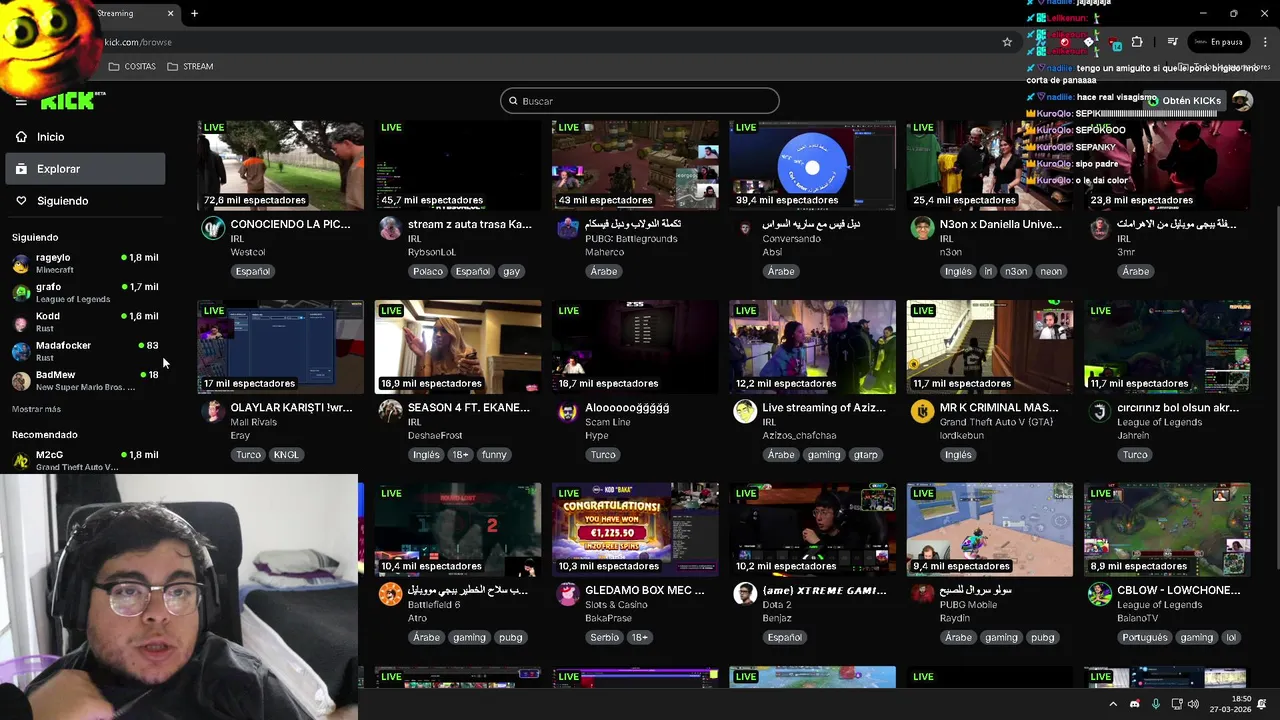Open BadMew channel in following list
This screenshot has height=720, width=1280.
pos(85,380)
